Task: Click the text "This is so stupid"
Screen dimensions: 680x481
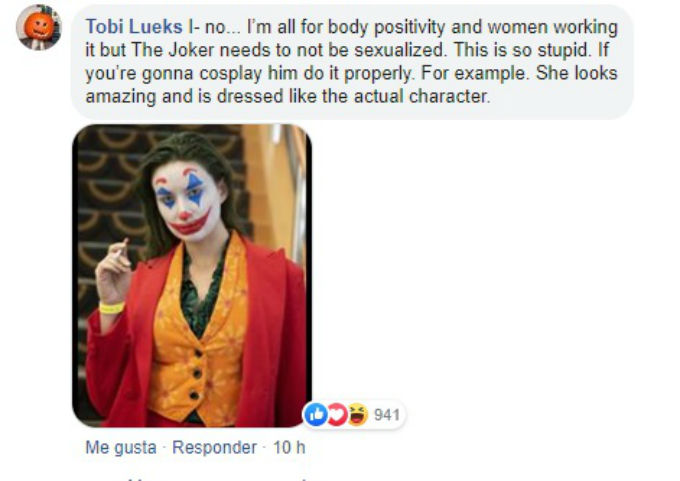Action: 475,50
